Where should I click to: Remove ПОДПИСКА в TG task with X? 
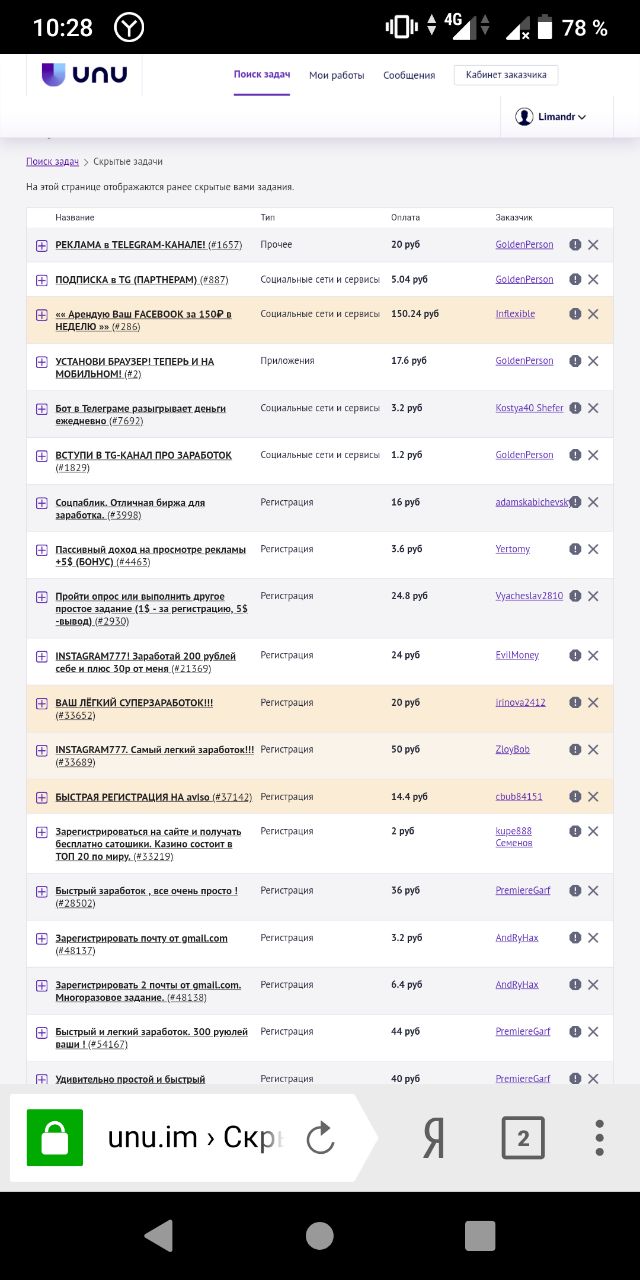[x=593, y=280]
